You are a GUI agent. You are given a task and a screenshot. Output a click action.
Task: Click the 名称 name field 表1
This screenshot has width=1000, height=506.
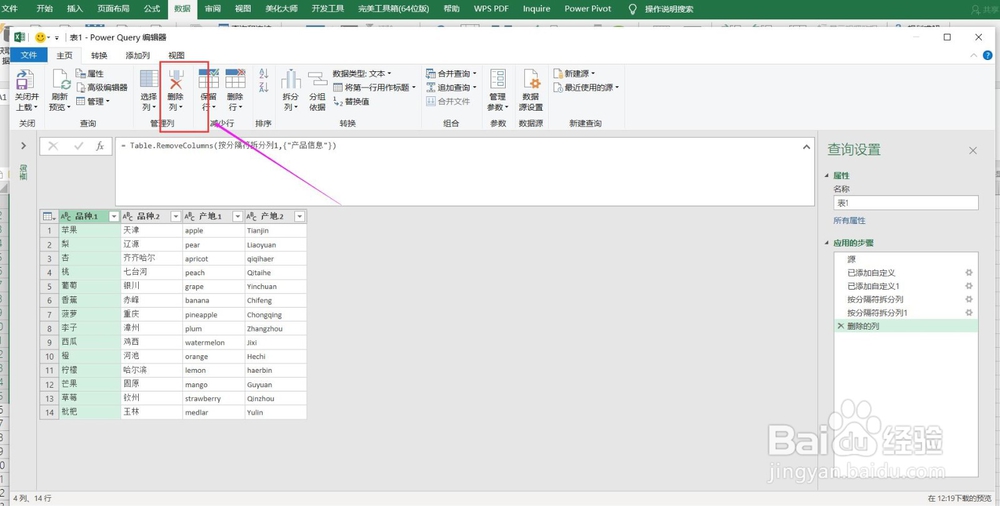tap(906, 203)
